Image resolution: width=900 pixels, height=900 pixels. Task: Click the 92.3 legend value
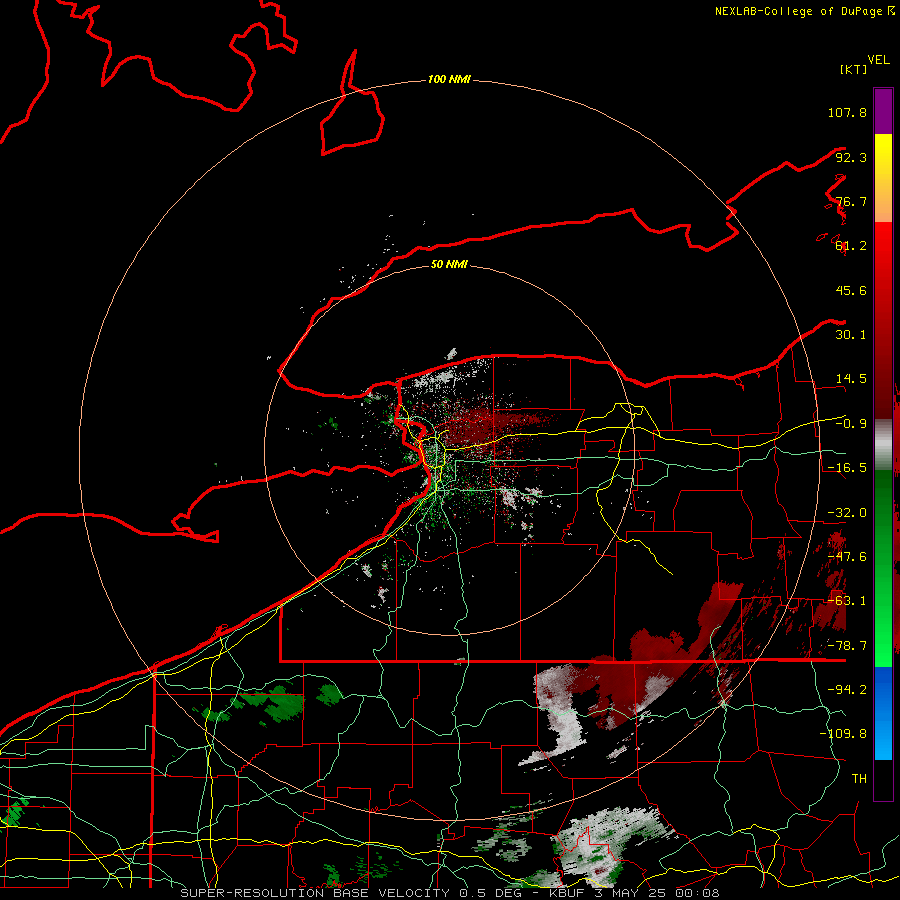pyautogui.click(x=851, y=157)
